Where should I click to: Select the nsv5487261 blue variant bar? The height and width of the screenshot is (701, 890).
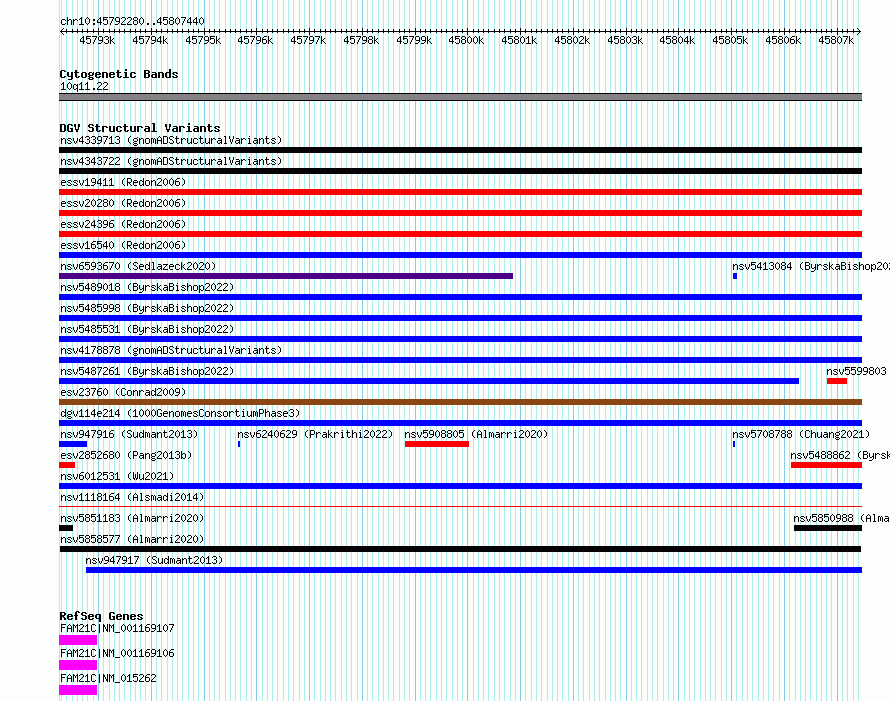coord(429,381)
